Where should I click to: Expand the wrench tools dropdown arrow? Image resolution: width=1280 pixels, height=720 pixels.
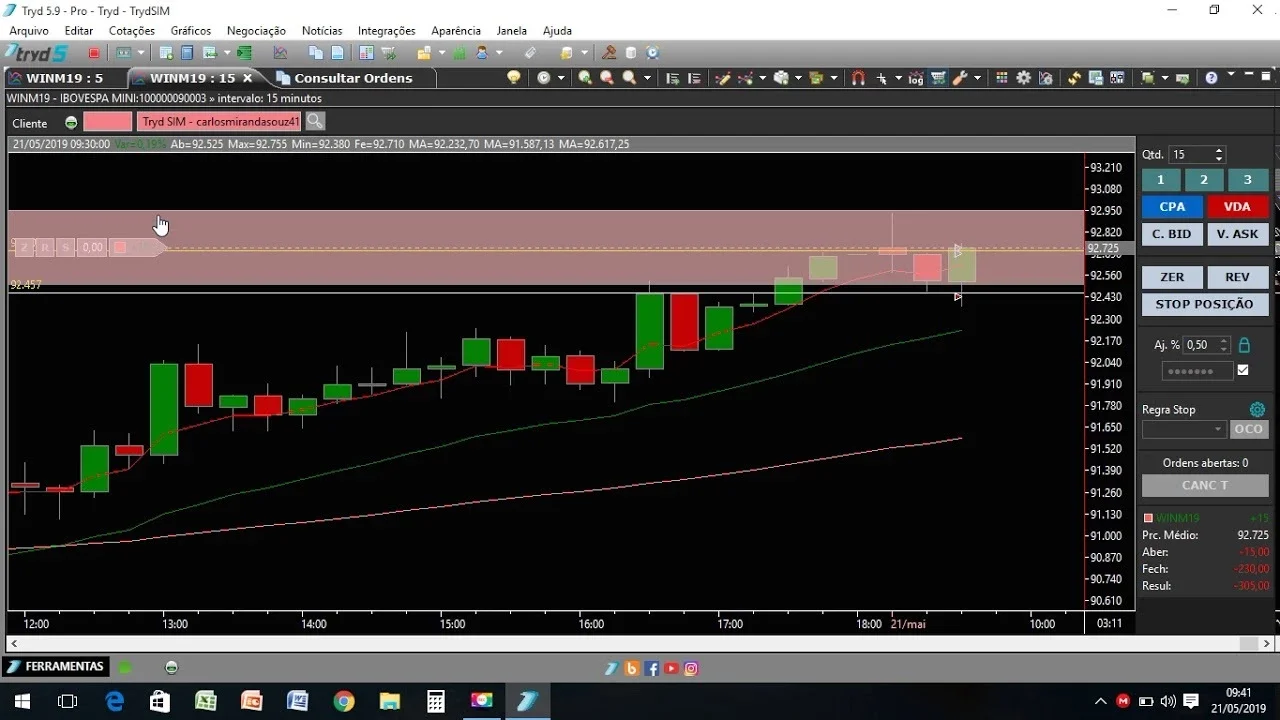tap(977, 78)
